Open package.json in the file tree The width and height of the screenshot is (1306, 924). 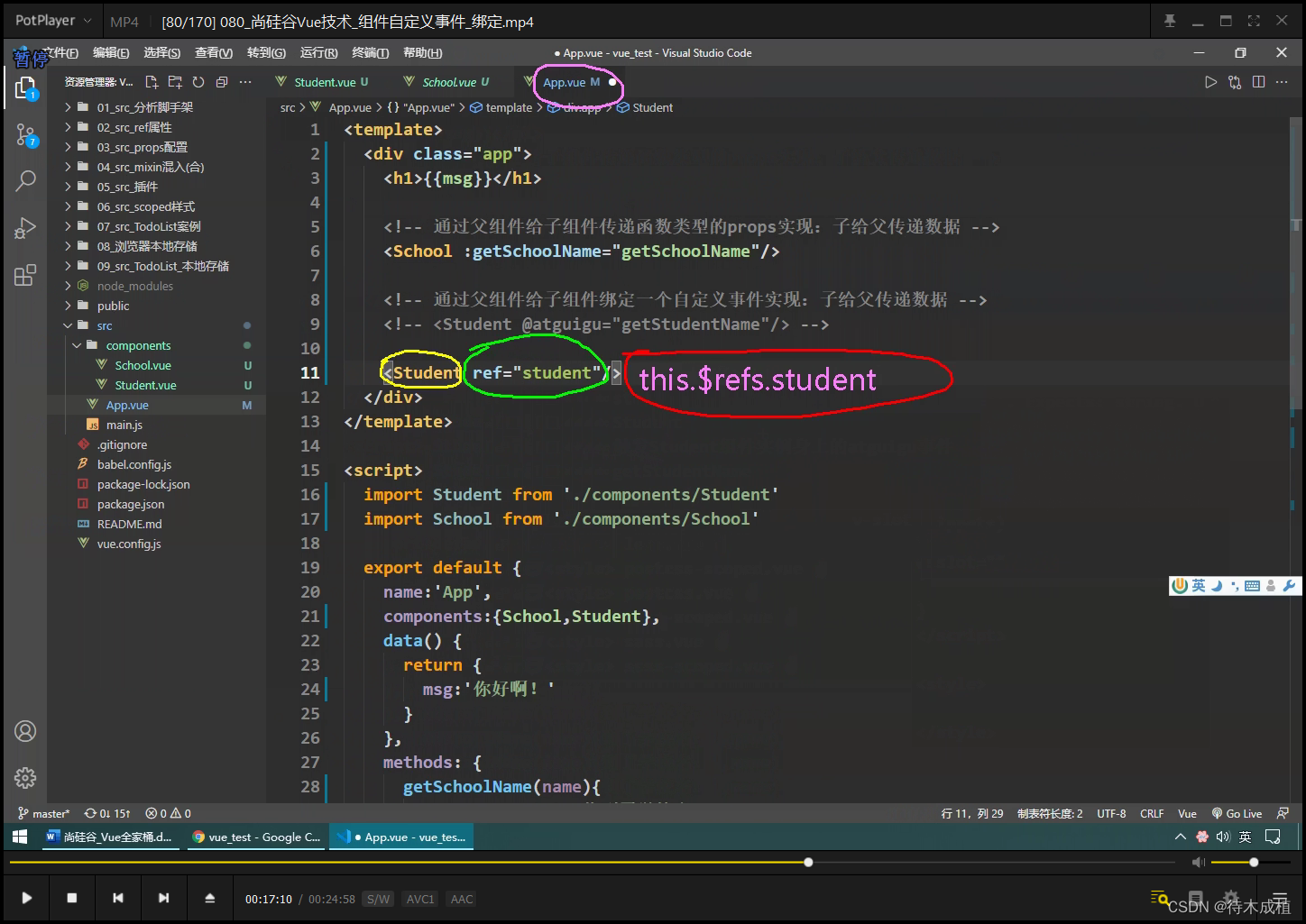[x=131, y=504]
